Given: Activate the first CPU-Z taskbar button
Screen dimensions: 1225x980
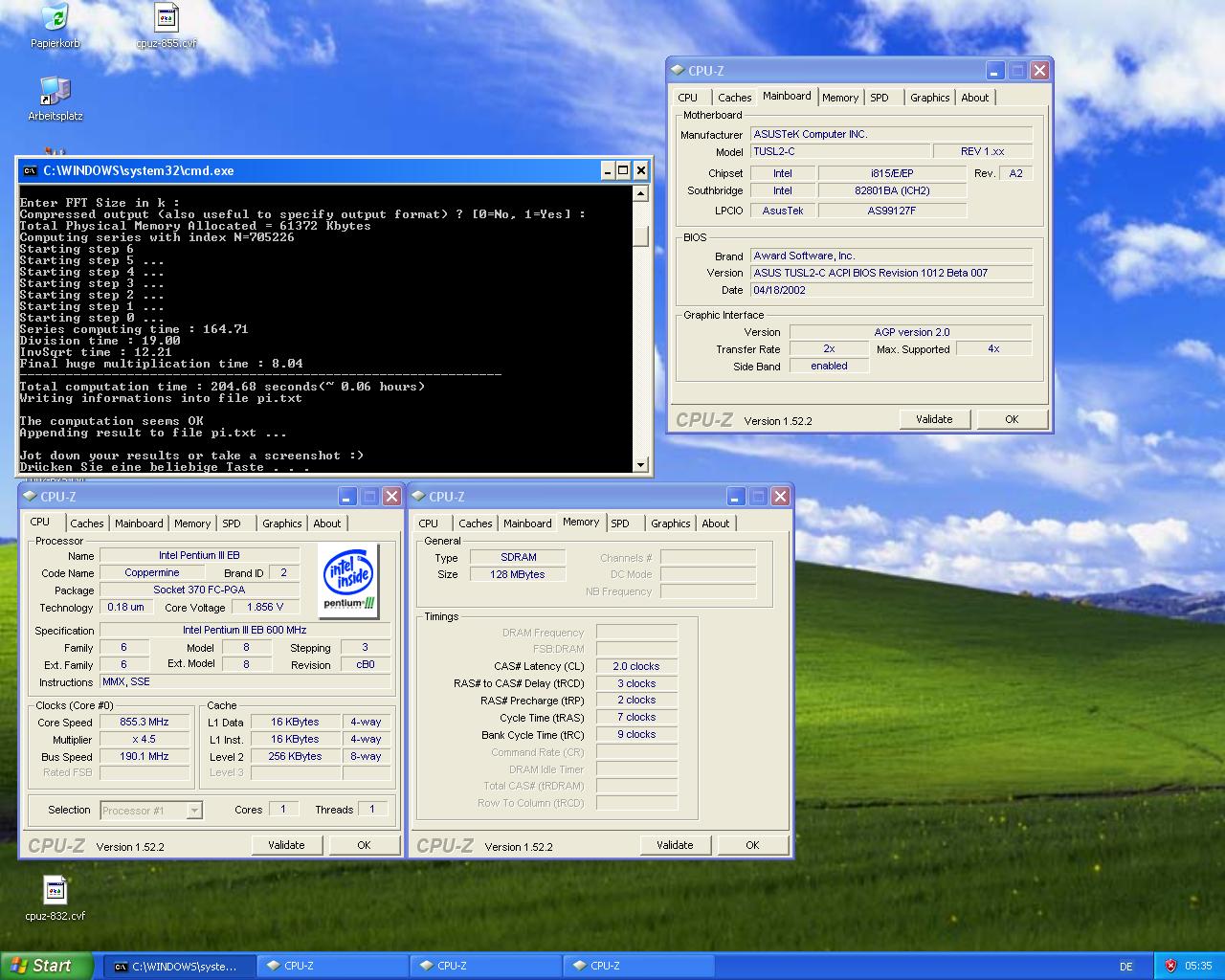Looking at the screenshot, I should tap(332, 966).
